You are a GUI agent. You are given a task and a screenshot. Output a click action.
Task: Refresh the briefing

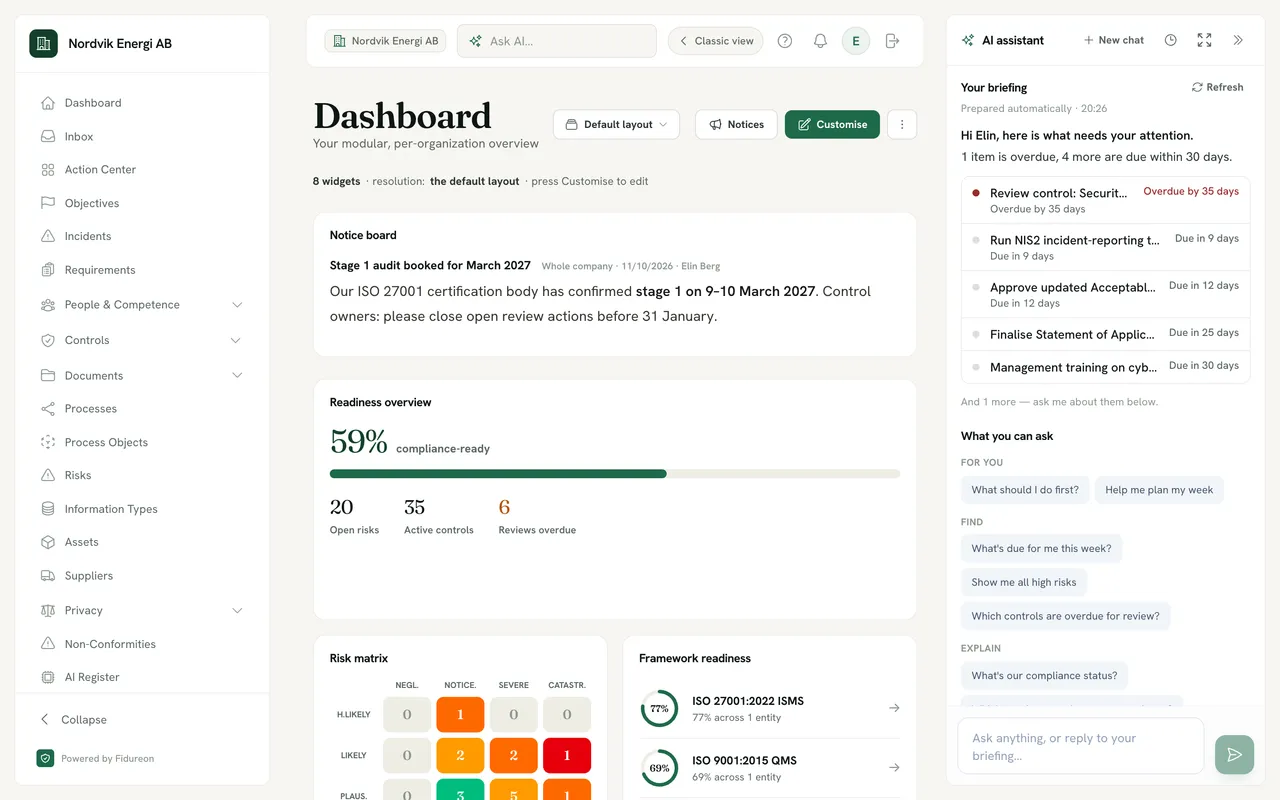point(1217,87)
